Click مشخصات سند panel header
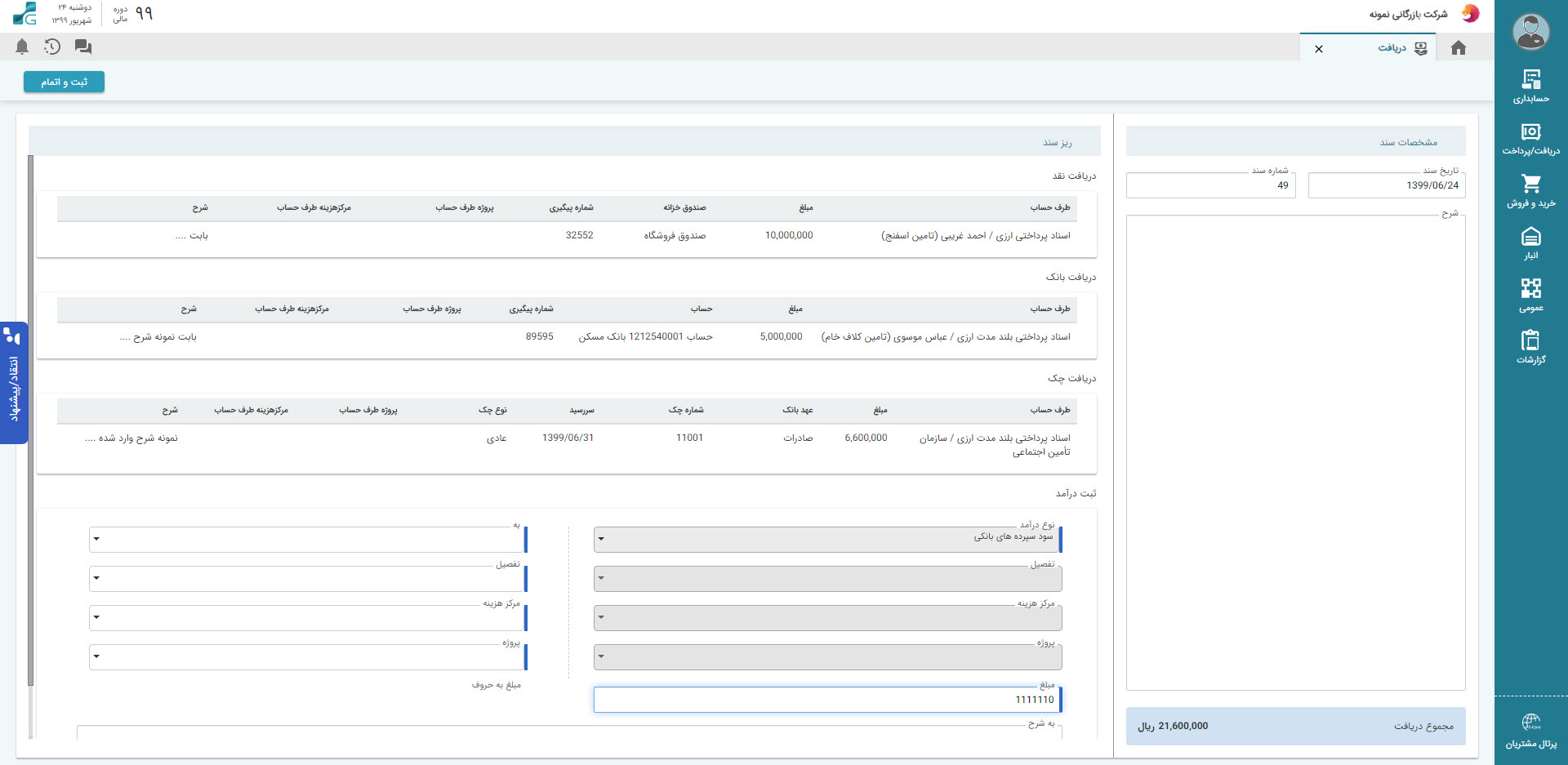The height and width of the screenshot is (765, 1568). (1296, 141)
